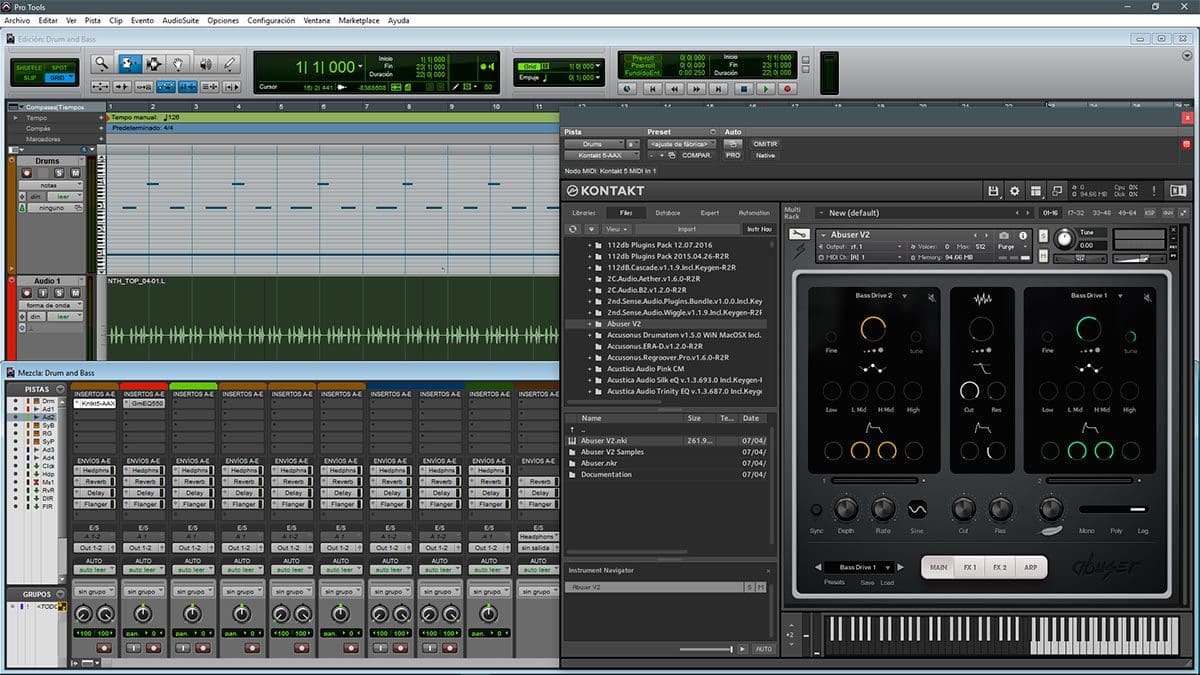The height and width of the screenshot is (675, 1200).
Task: Open Kontakt save disk icon
Action: [x=993, y=190]
